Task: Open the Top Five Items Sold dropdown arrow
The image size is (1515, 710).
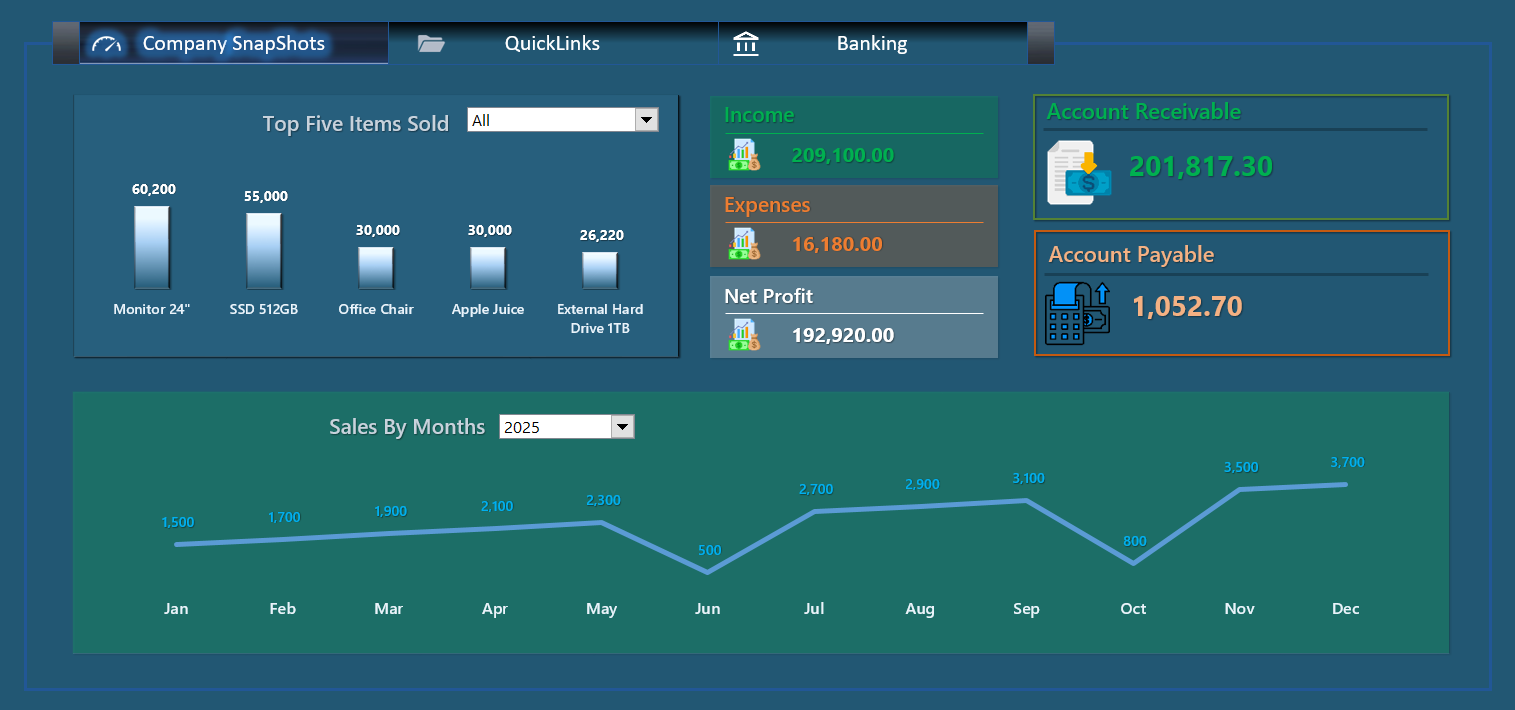Action: 647,121
